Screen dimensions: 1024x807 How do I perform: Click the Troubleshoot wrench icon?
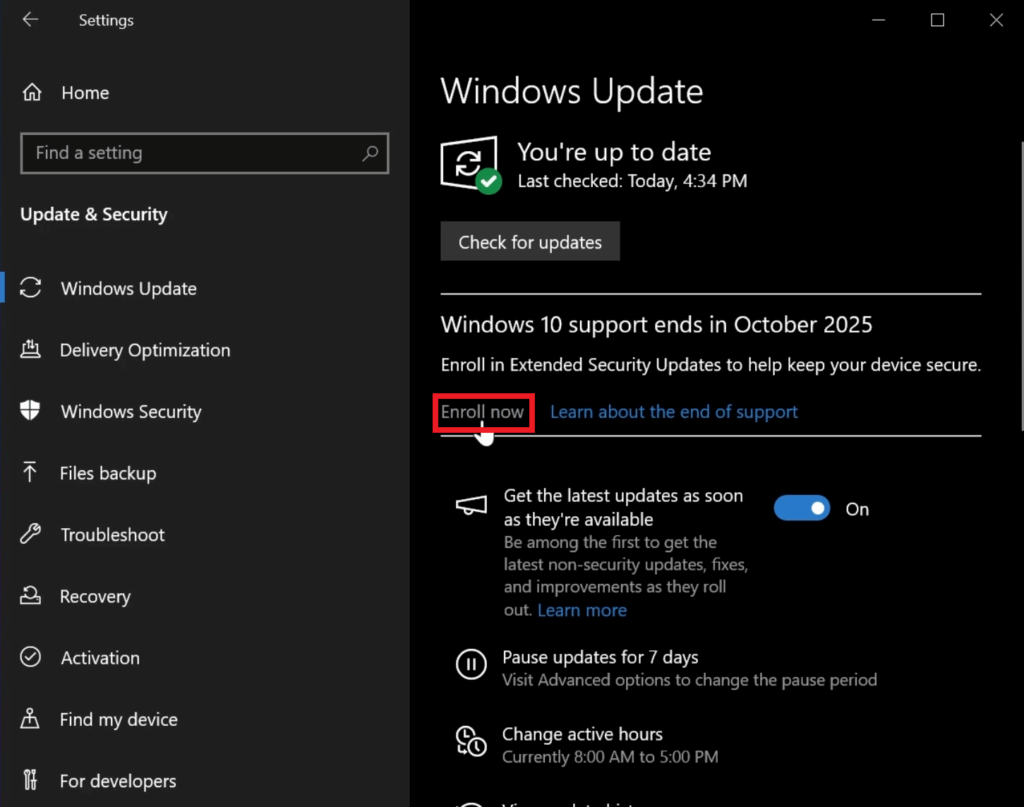pos(31,535)
